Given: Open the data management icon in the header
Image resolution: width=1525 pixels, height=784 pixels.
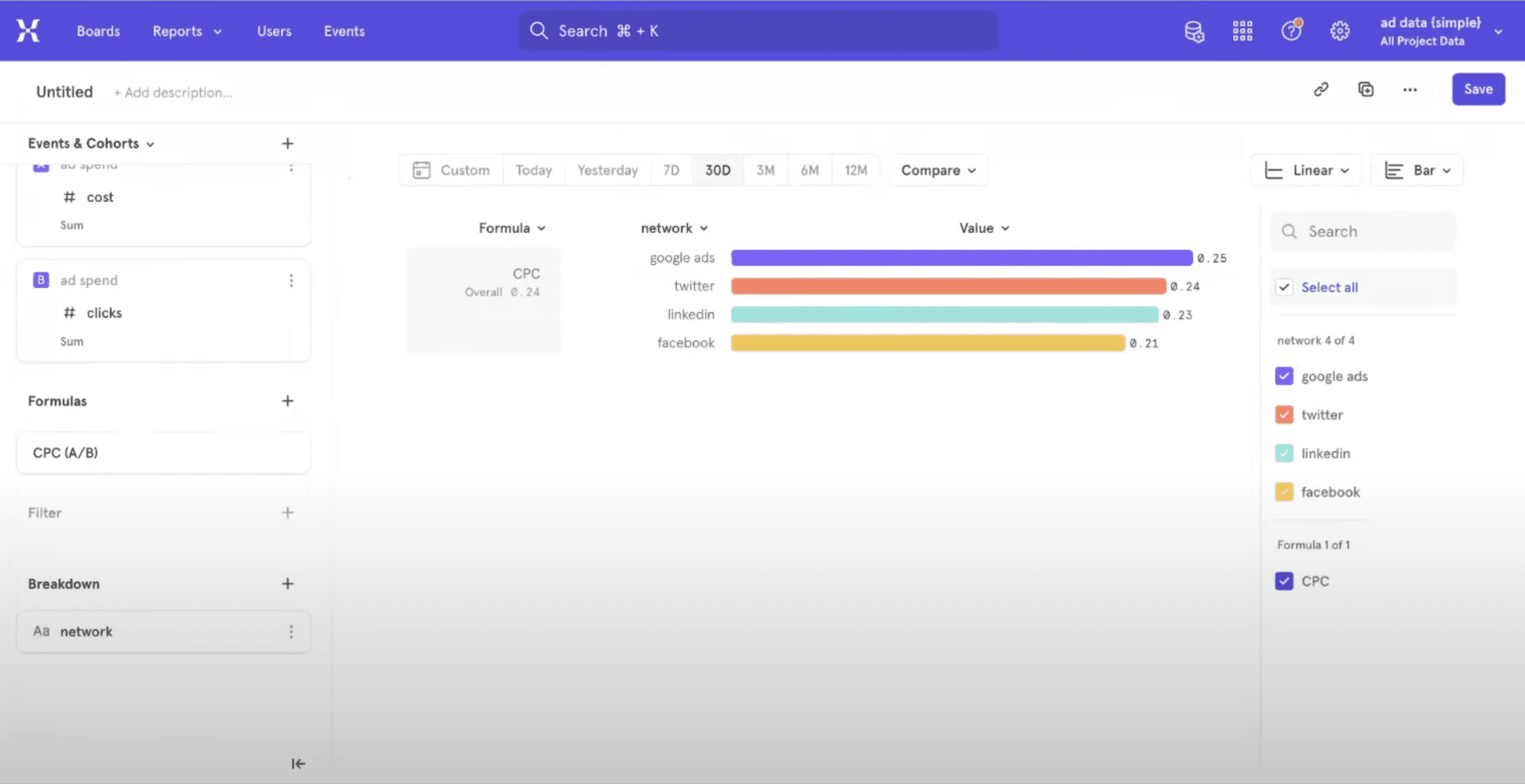Looking at the screenshot, I should point(1194,31).
